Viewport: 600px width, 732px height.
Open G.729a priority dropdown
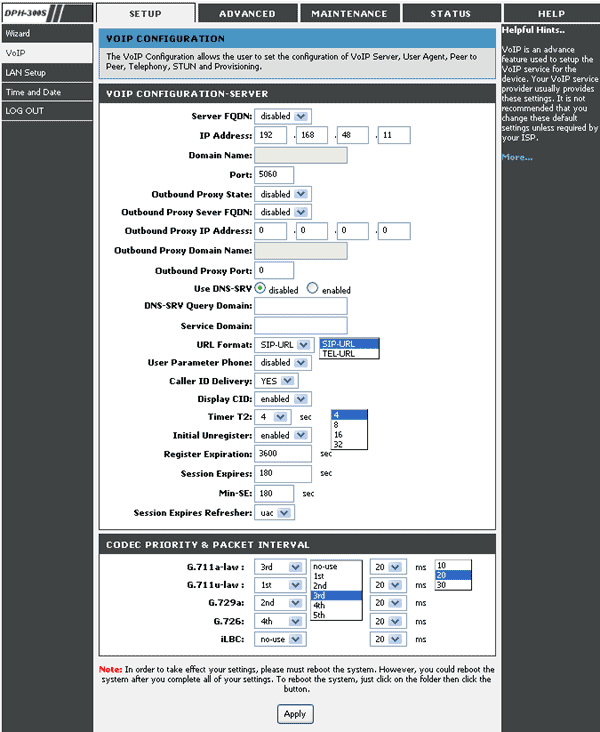pyautogui.click(x=280, y=603)
